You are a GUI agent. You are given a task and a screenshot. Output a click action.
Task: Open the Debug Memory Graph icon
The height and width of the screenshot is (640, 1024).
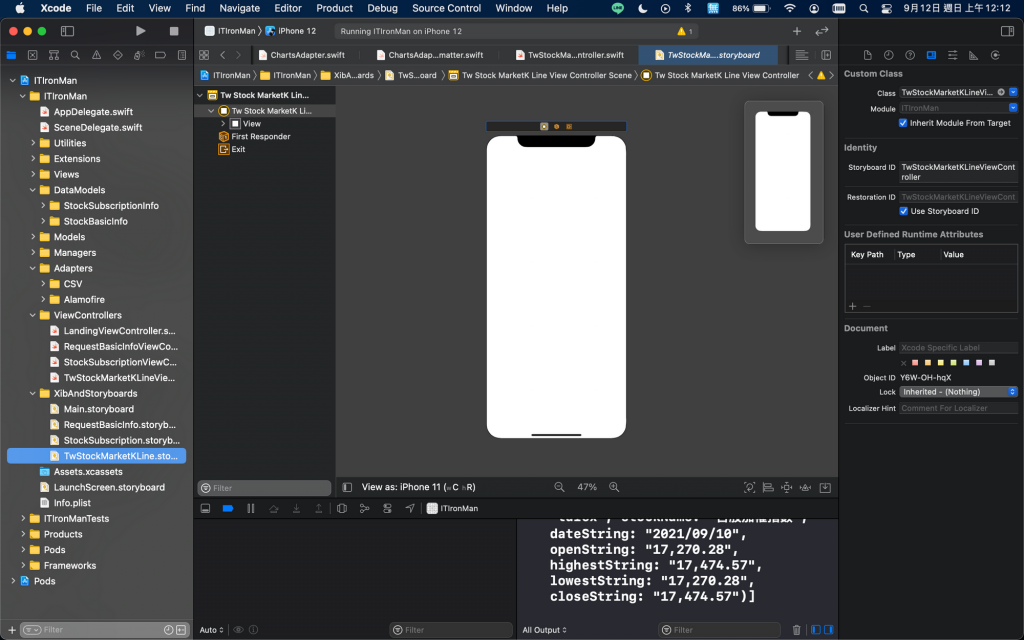pos(364,508)
